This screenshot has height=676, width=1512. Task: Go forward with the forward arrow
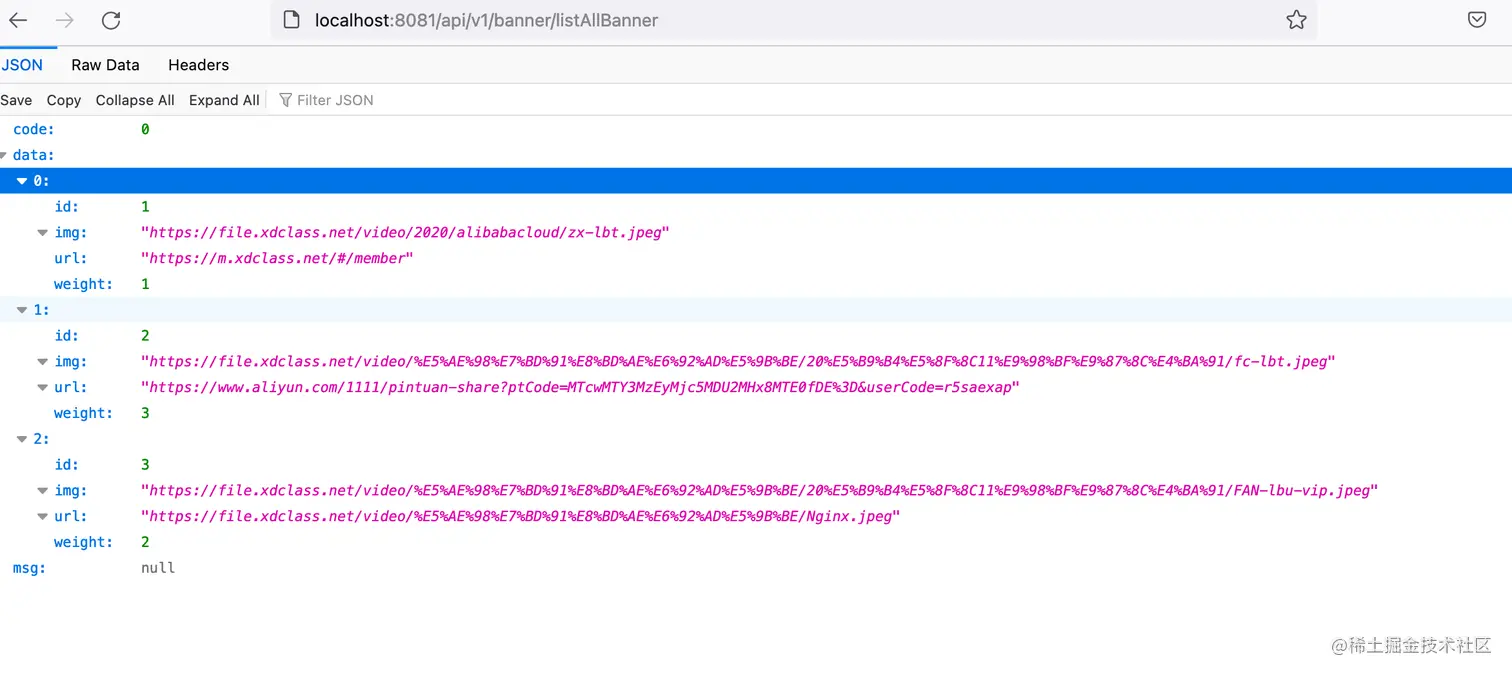point(64,20)
